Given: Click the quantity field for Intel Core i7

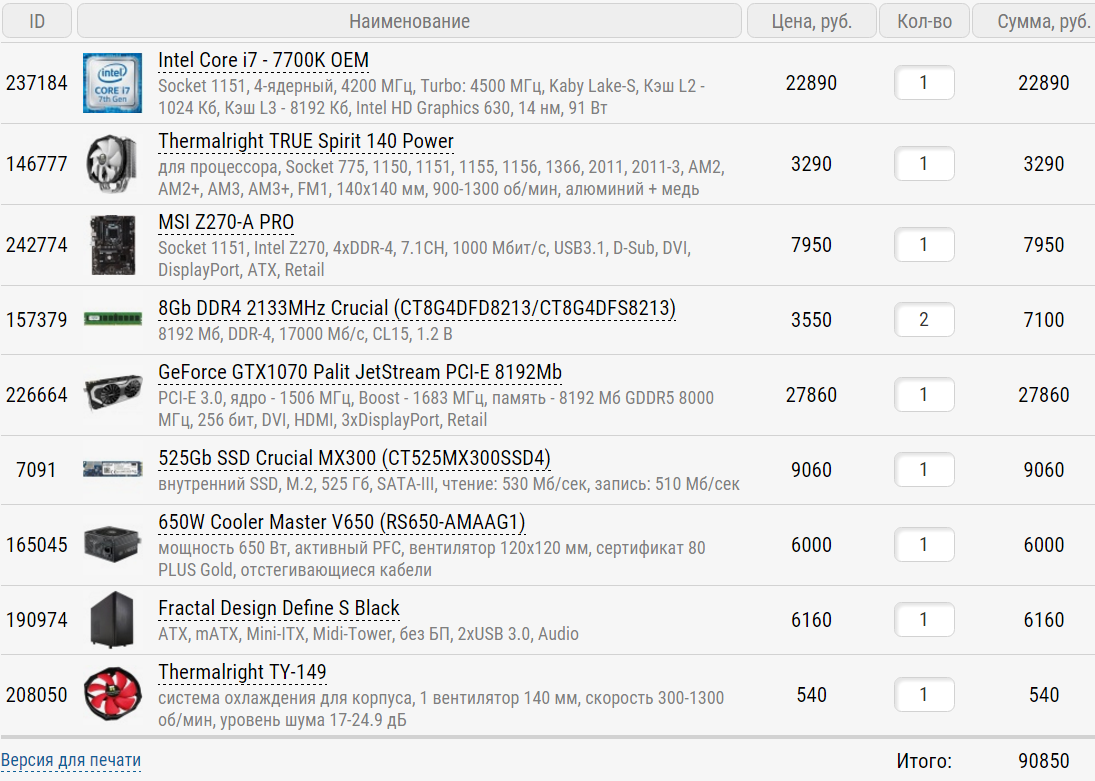Looking at the screenshot, I should 924,83.
